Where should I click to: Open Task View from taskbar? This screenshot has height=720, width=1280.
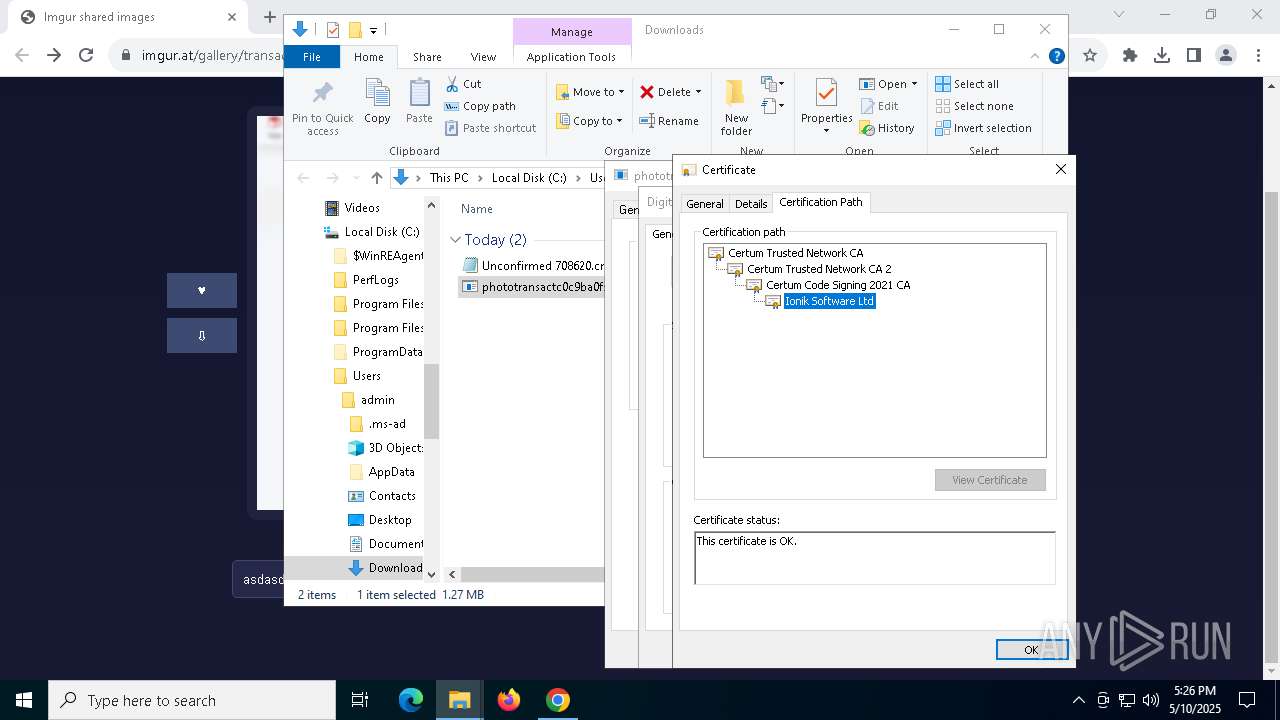[360, 700]
